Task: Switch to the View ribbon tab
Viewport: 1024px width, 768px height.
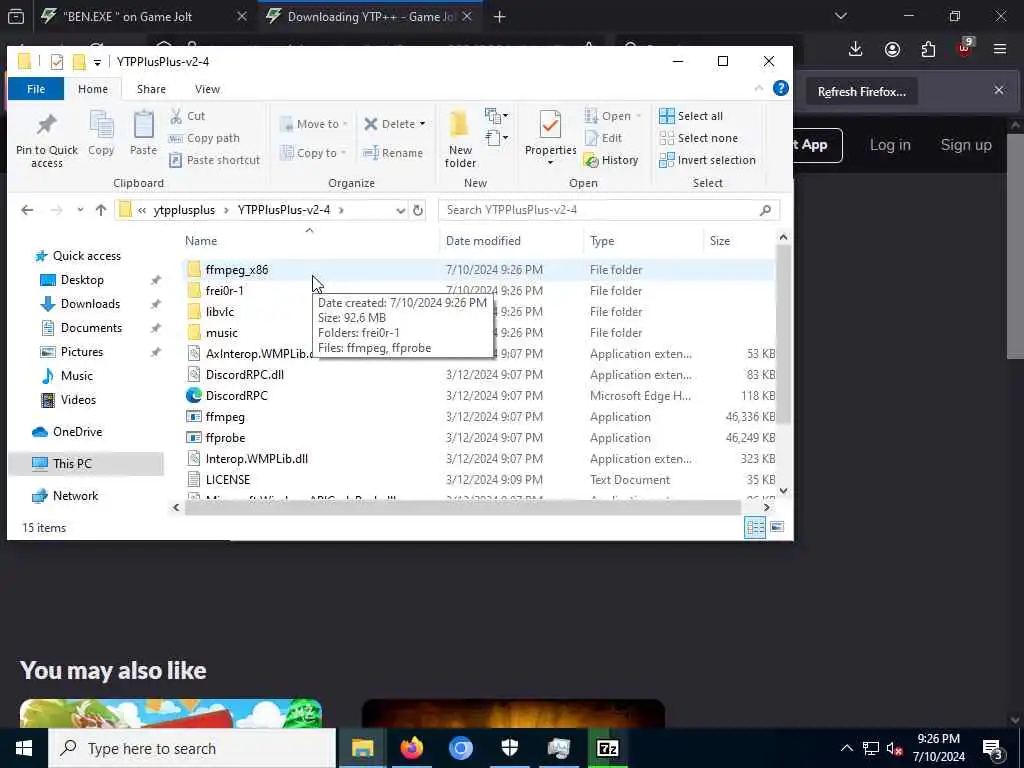Action: (207, 89)
